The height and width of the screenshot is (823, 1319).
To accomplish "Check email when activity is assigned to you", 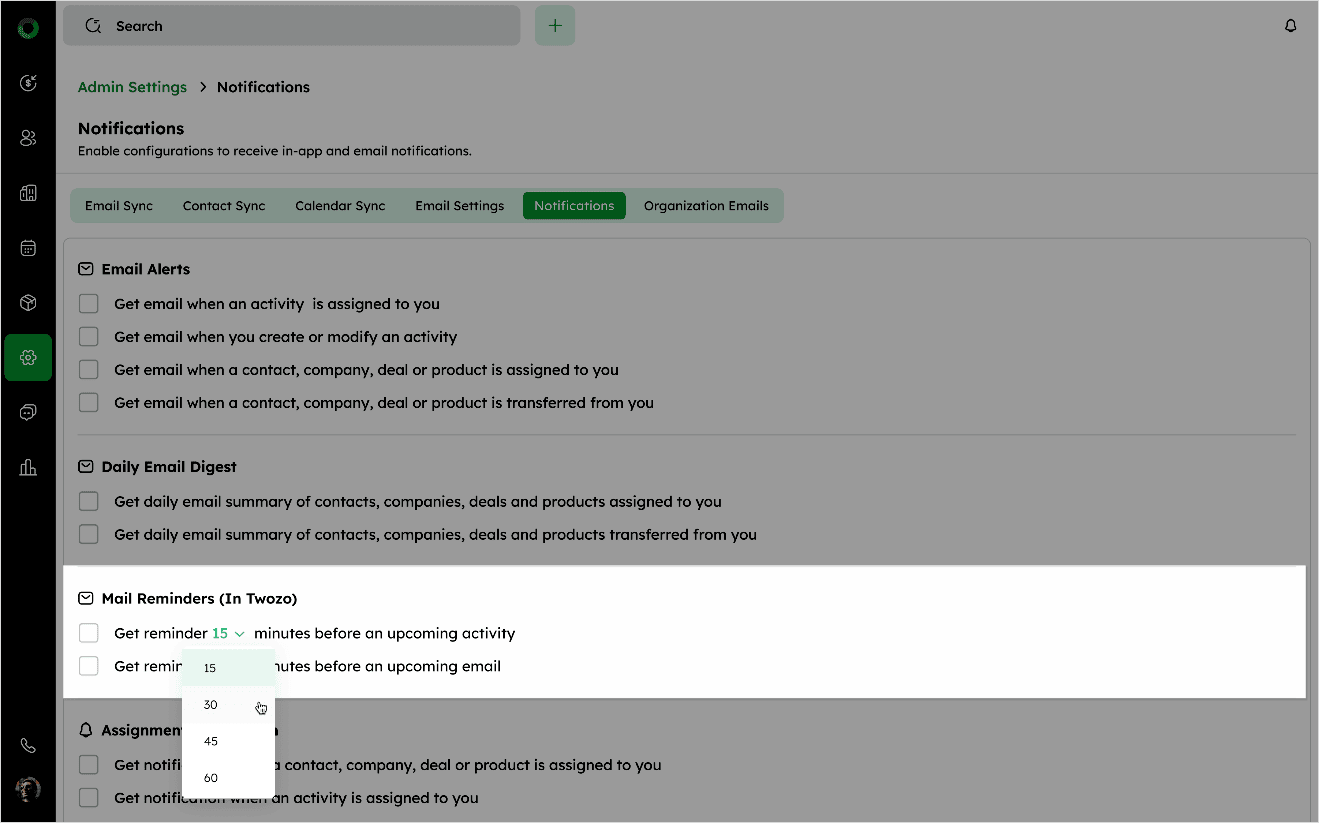I will pos(89,304).
